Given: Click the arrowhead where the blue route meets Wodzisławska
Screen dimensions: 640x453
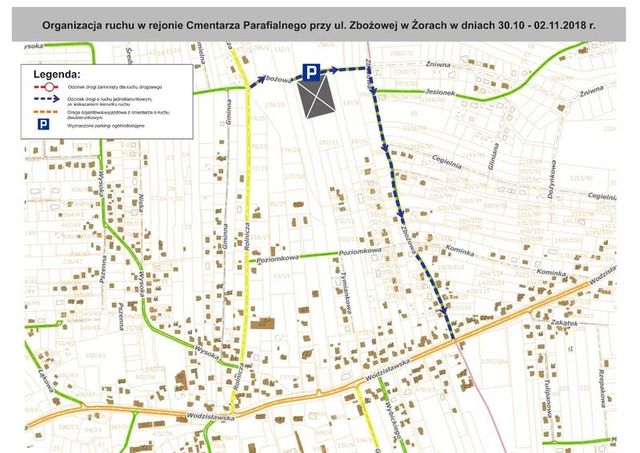Looking at the screenshot, I should [451, 333].
